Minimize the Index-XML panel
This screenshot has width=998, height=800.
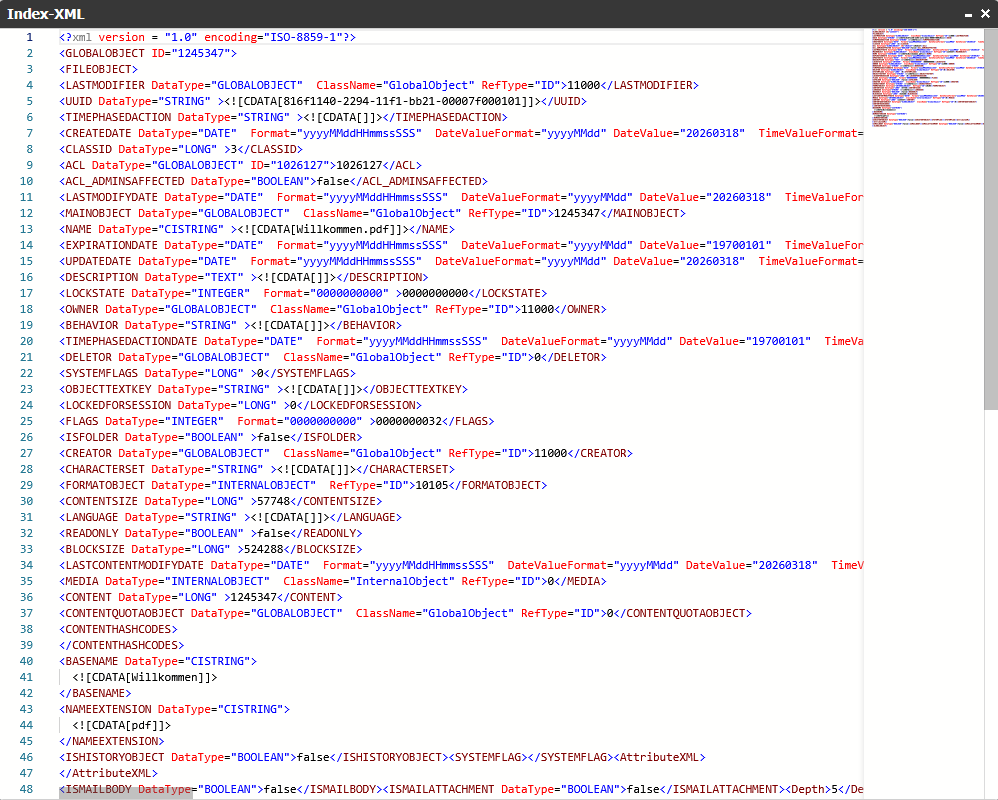coord(968,15)
